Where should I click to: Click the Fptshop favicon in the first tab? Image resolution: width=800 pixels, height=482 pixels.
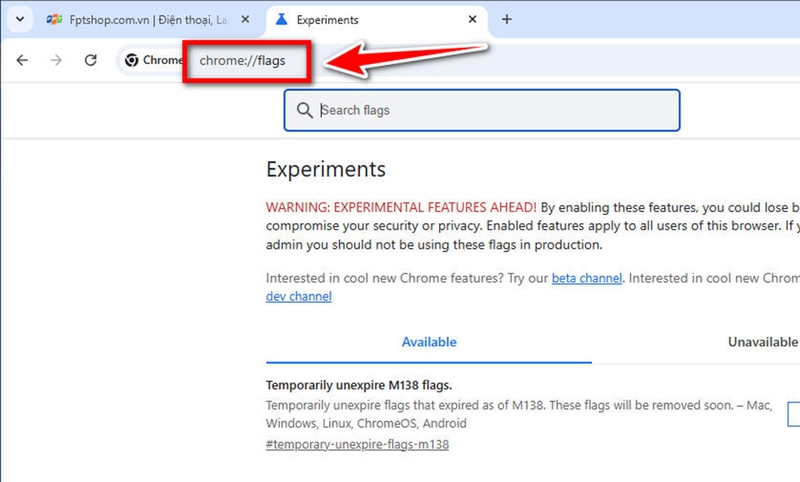point(54,19)
